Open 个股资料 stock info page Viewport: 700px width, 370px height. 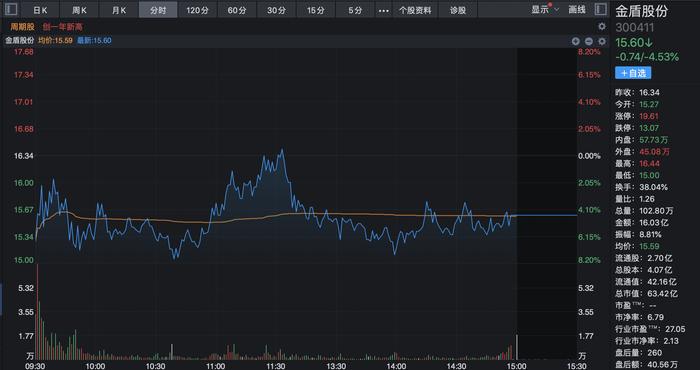[x=415, y=10]
